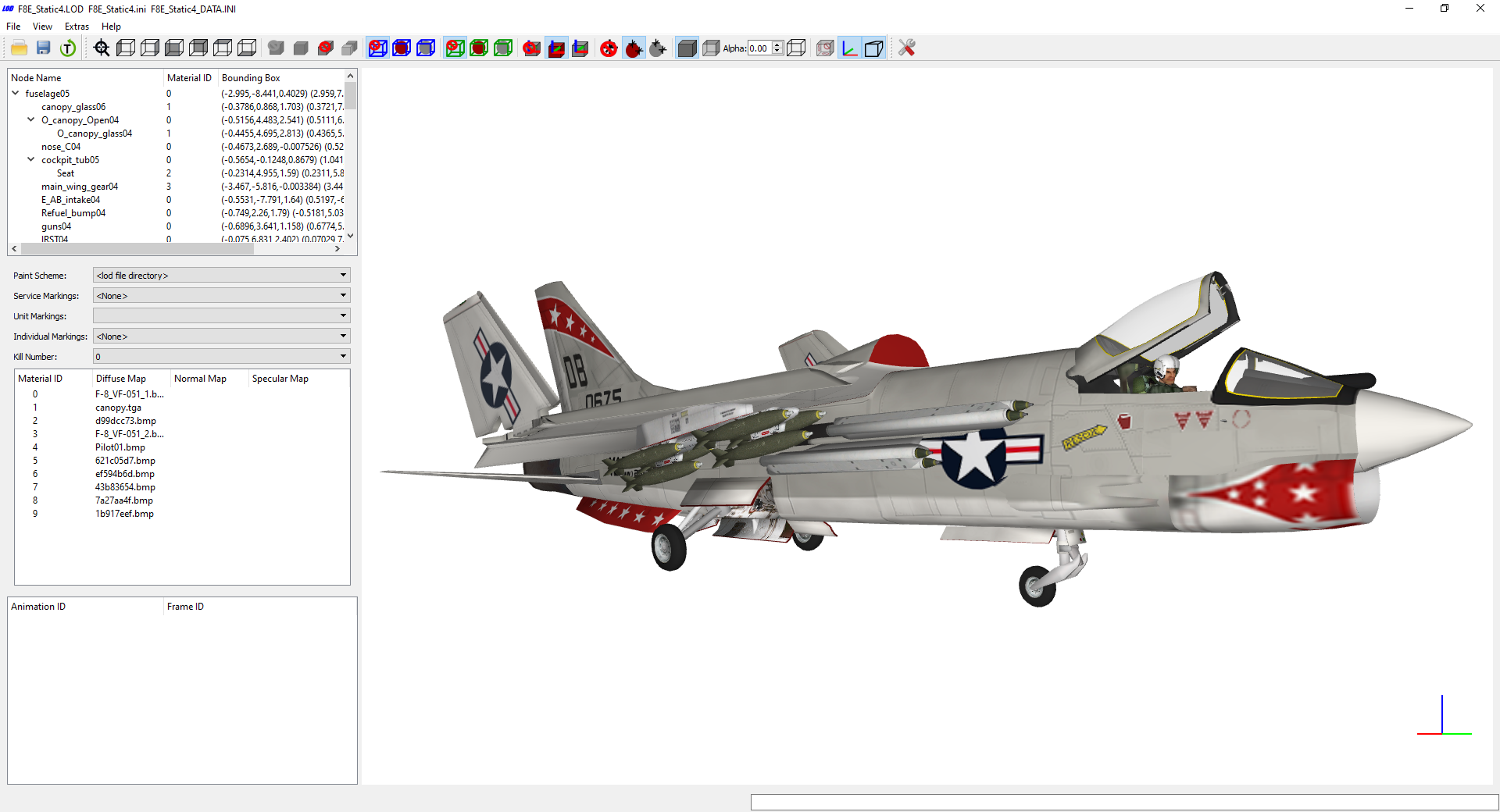The height and width of the screenshot is (812, 1500).
Task: Zoom to fit with crosshair magnifier icon
Action: (x=102, y=48)
